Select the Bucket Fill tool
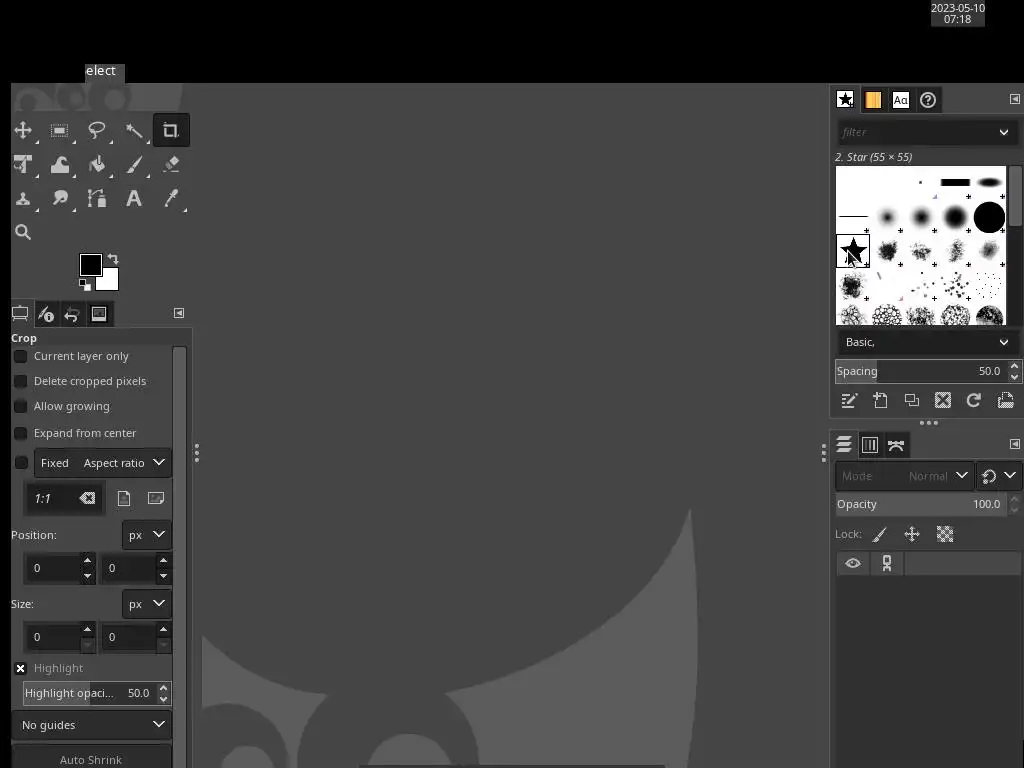Screen dimensions: 1024x768 coord(97,164)
